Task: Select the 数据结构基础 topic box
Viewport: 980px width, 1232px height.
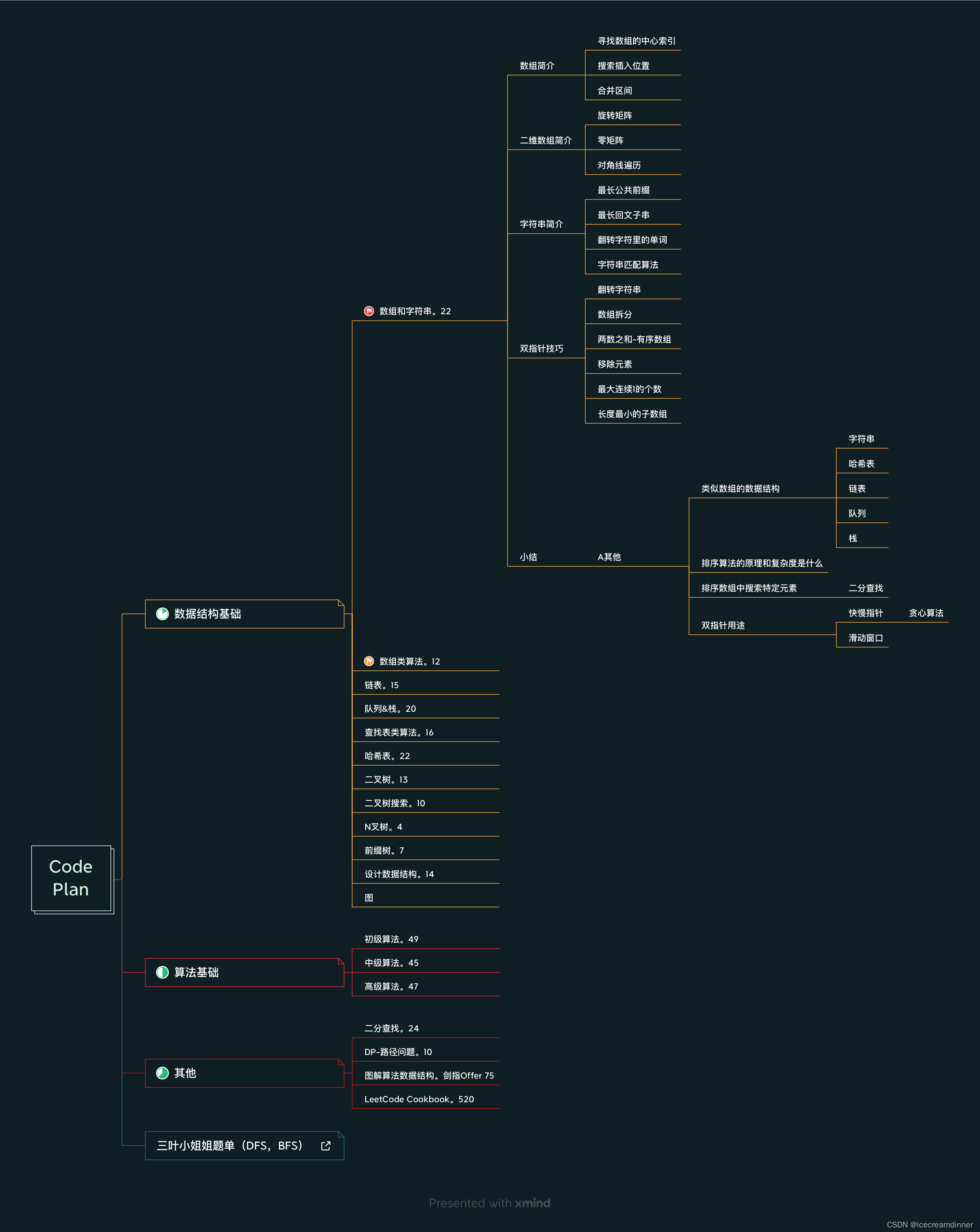Action: tap(245, 614)
